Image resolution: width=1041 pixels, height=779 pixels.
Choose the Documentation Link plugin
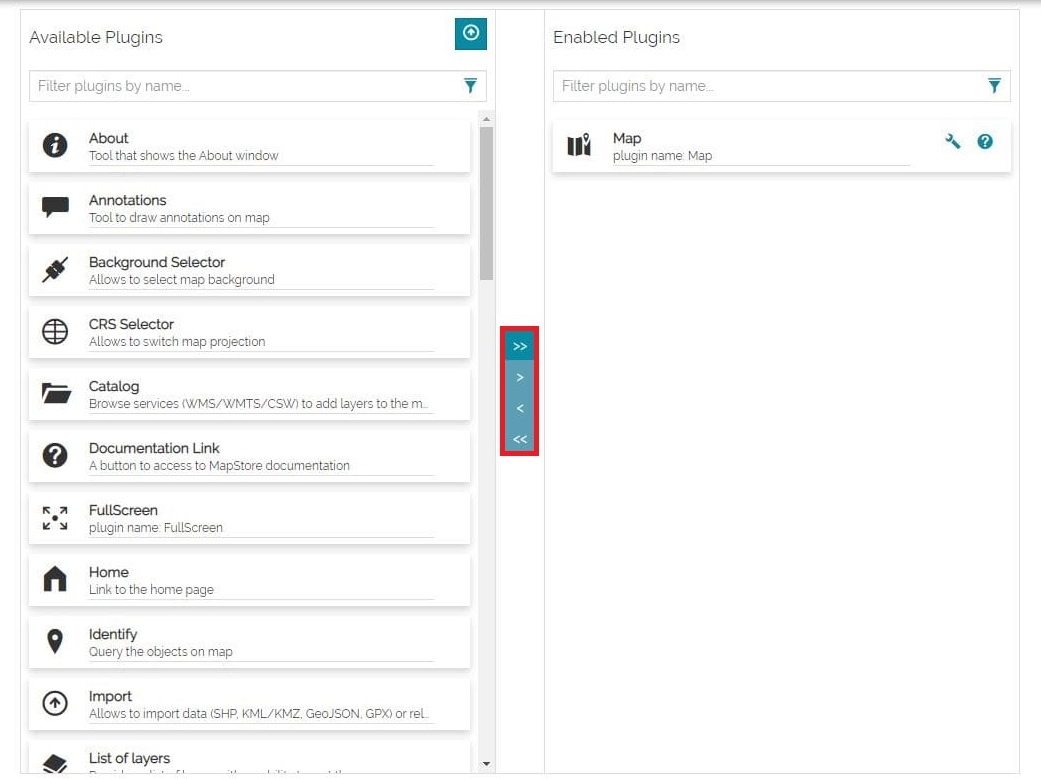point(250,456)
